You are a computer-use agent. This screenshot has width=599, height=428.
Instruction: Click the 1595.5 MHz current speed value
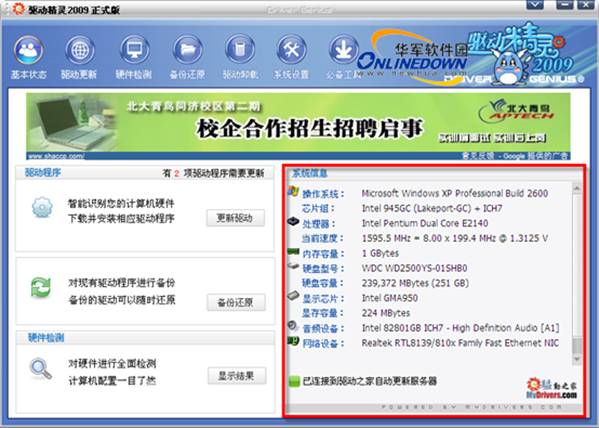455,238
